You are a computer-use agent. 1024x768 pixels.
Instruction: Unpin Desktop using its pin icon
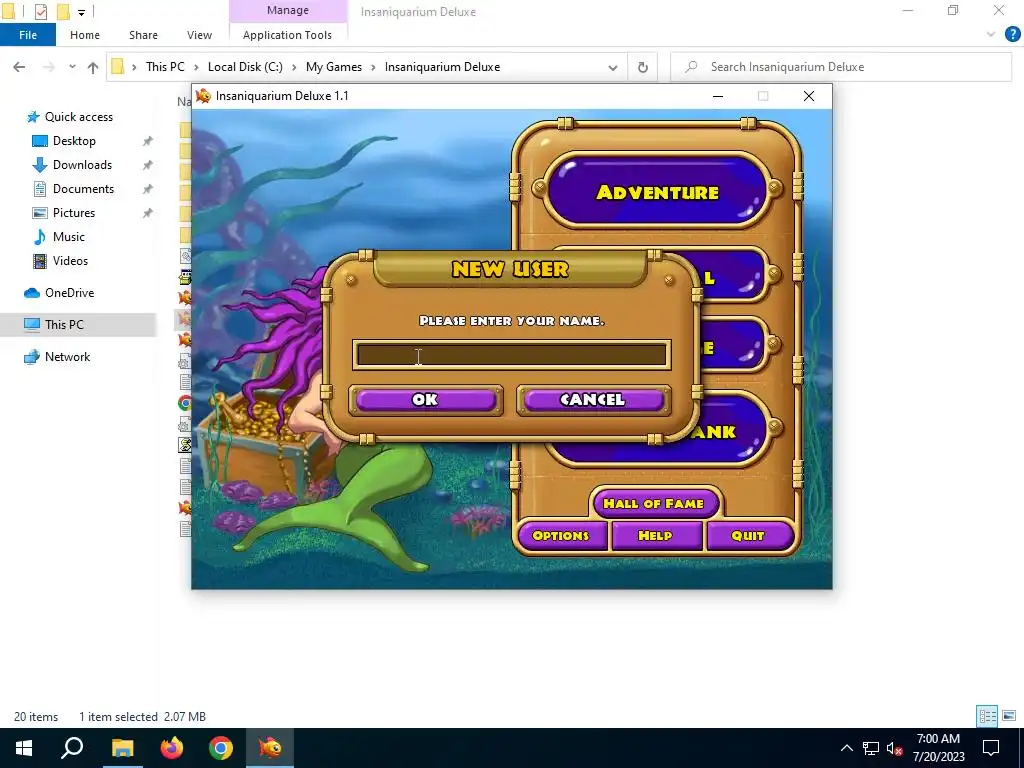148,141
